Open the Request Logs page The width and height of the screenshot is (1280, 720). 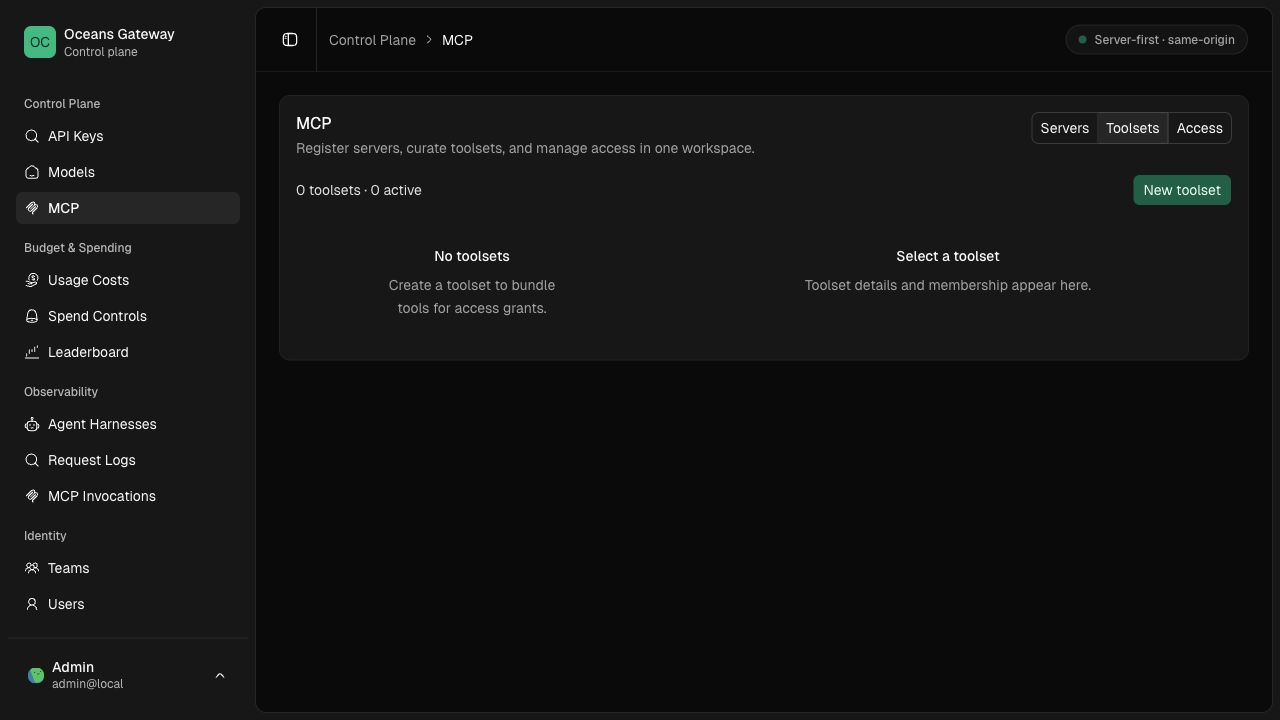[x=128, y=460]
